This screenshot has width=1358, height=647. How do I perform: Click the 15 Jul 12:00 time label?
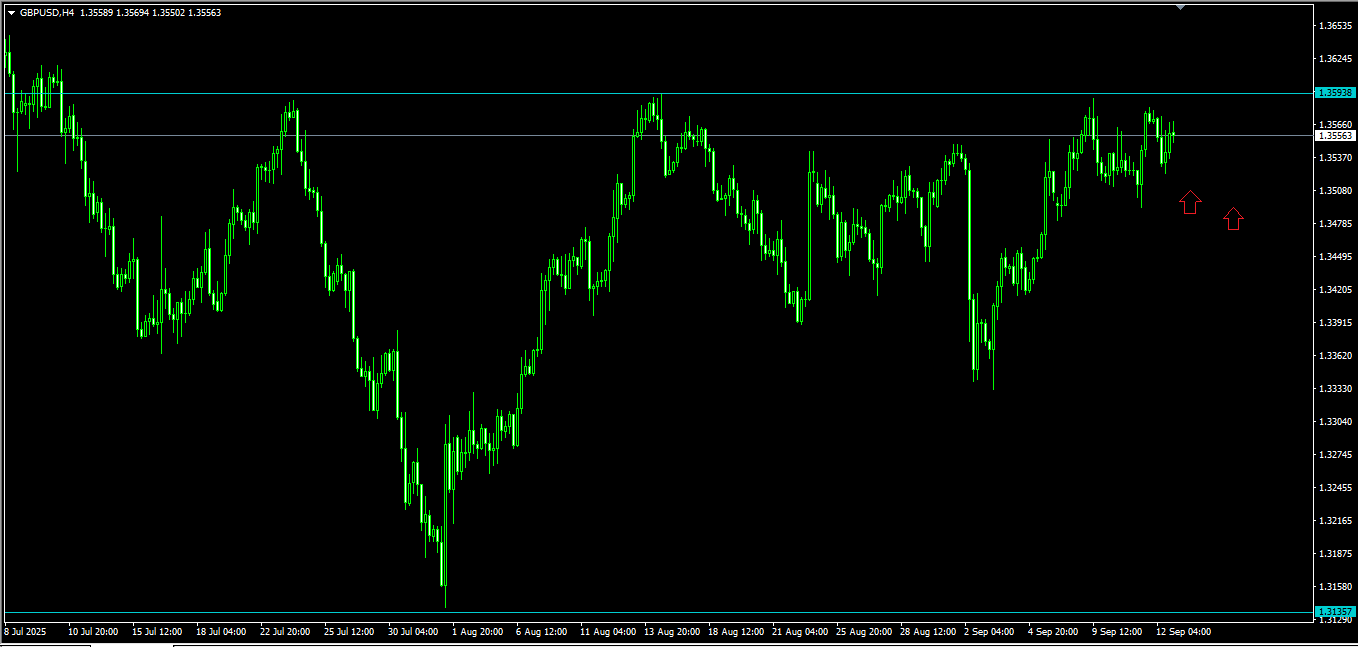tap(157, 632)
